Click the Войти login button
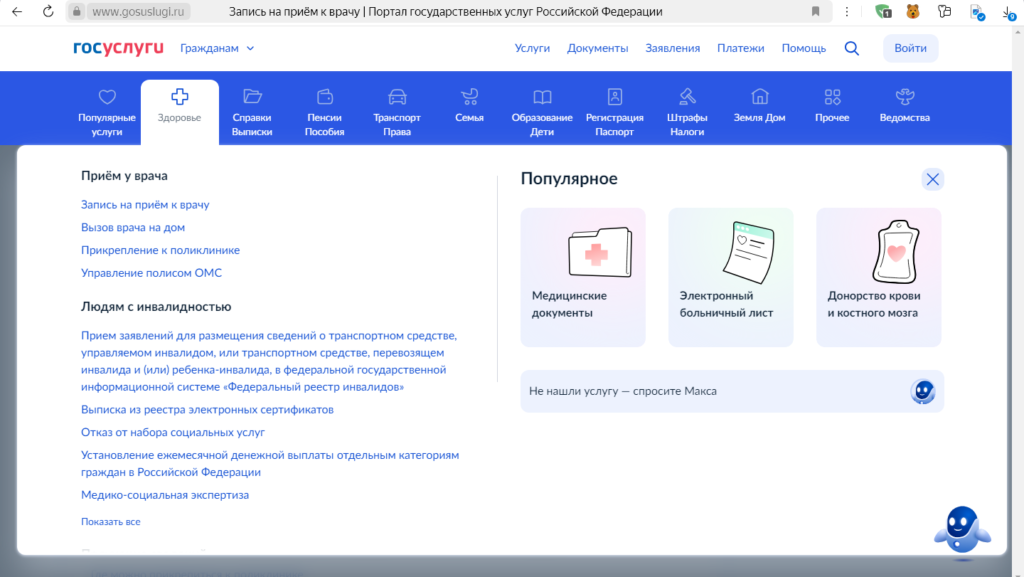 910,48
